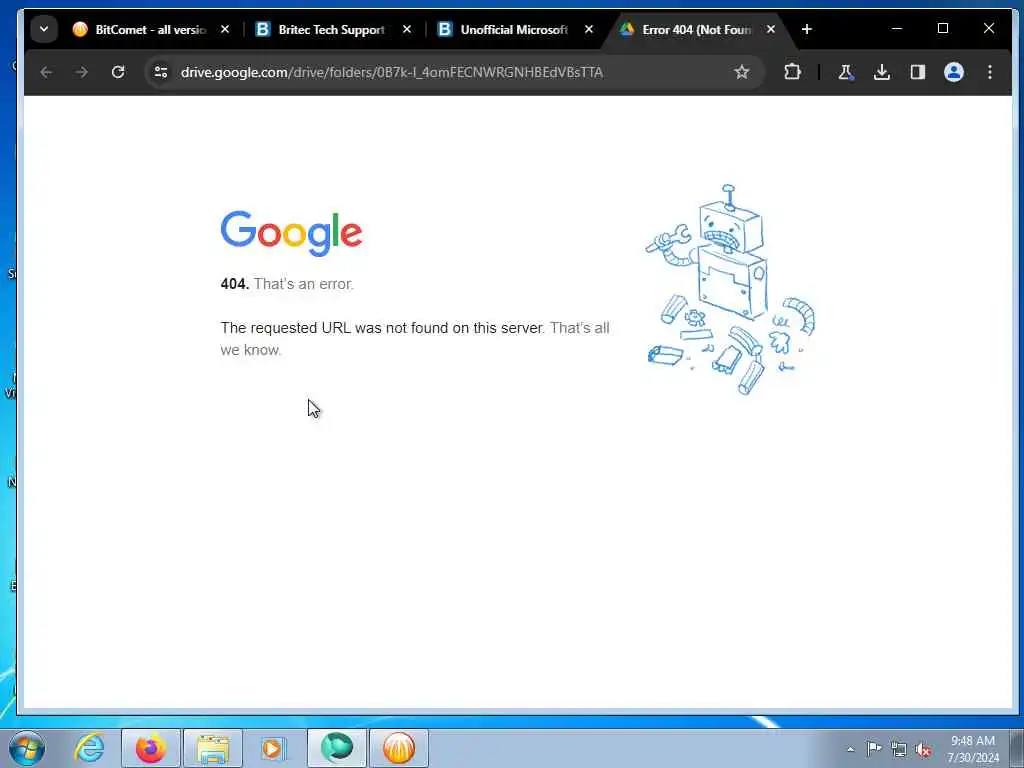Viewport: 1024px width, 768px height.
Task: Open the Extensions puzzle icon
Action: pos(792,72)
